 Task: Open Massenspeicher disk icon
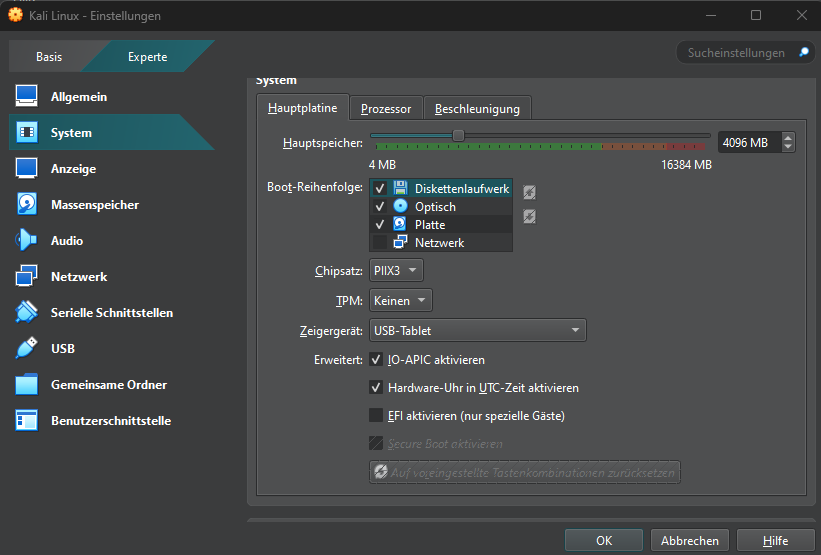[x=27, y=205]
